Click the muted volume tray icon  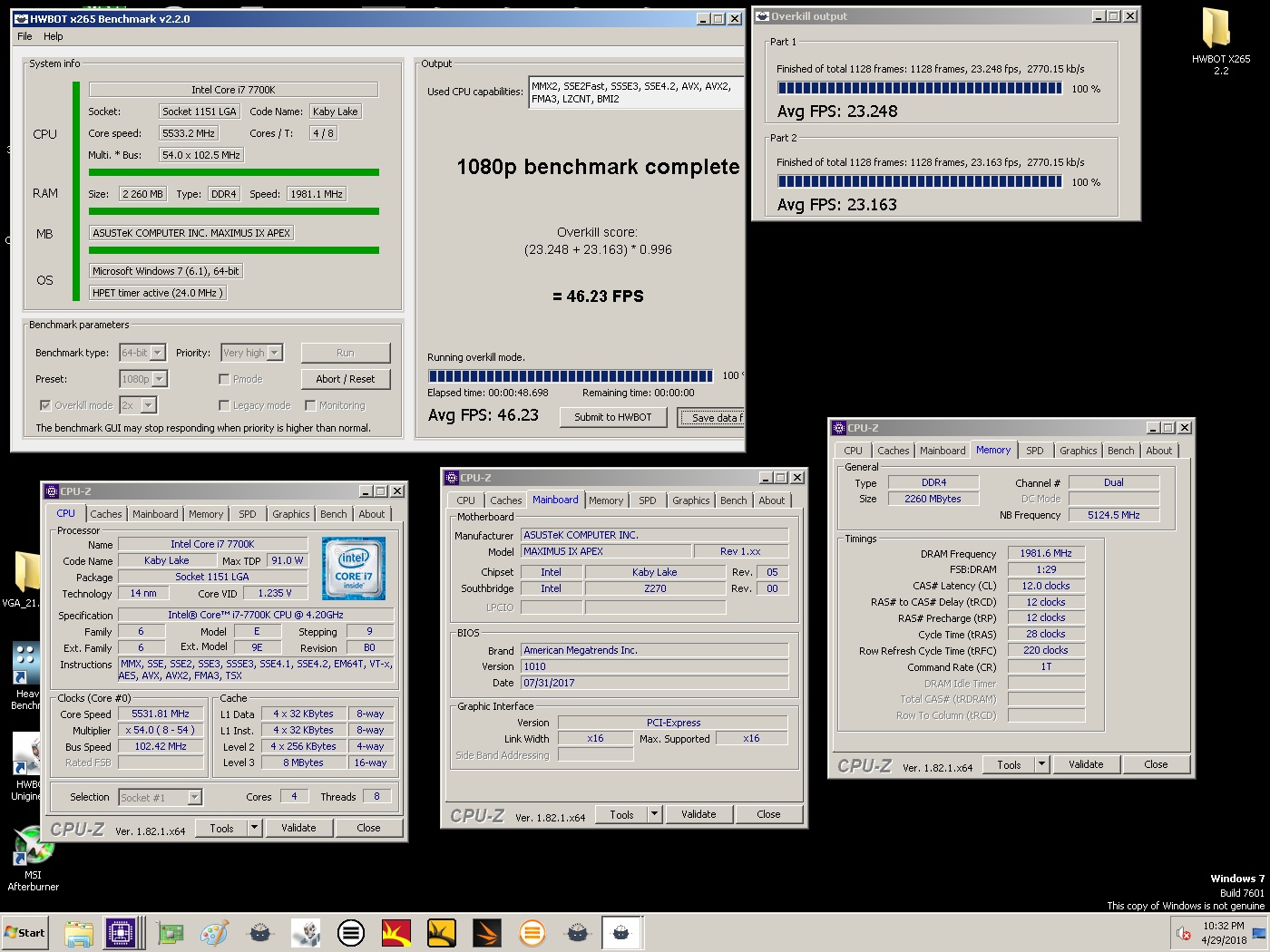click(1183, 933)
